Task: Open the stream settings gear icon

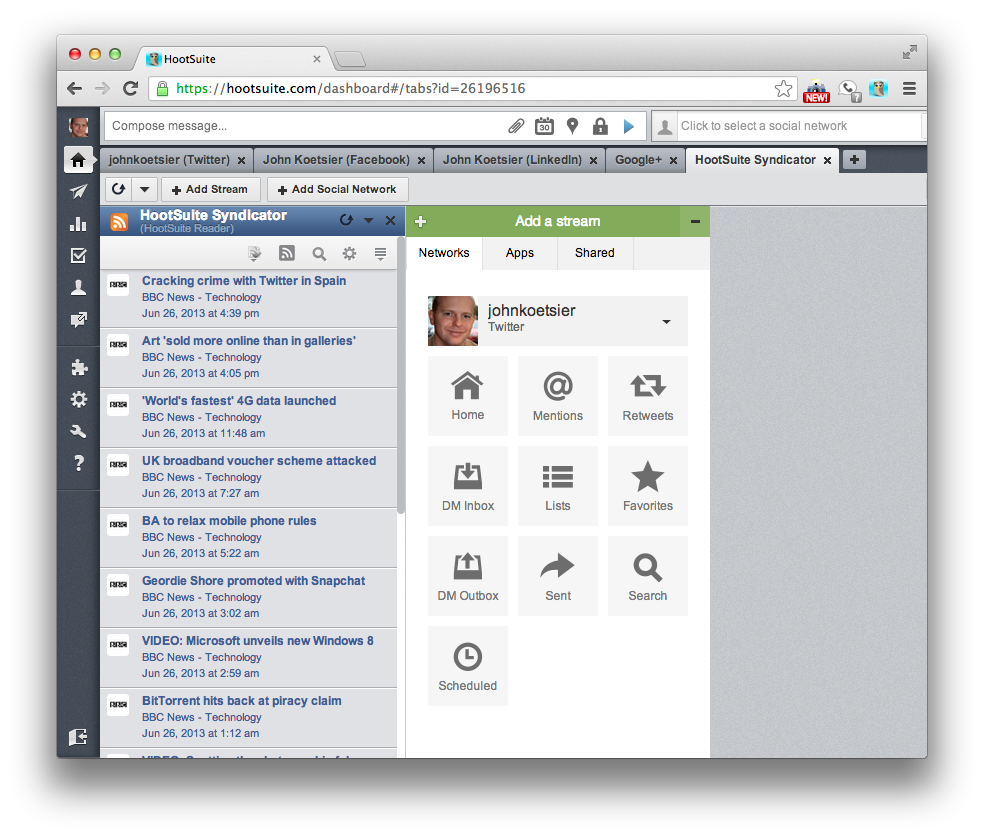Action: point(349,253)
